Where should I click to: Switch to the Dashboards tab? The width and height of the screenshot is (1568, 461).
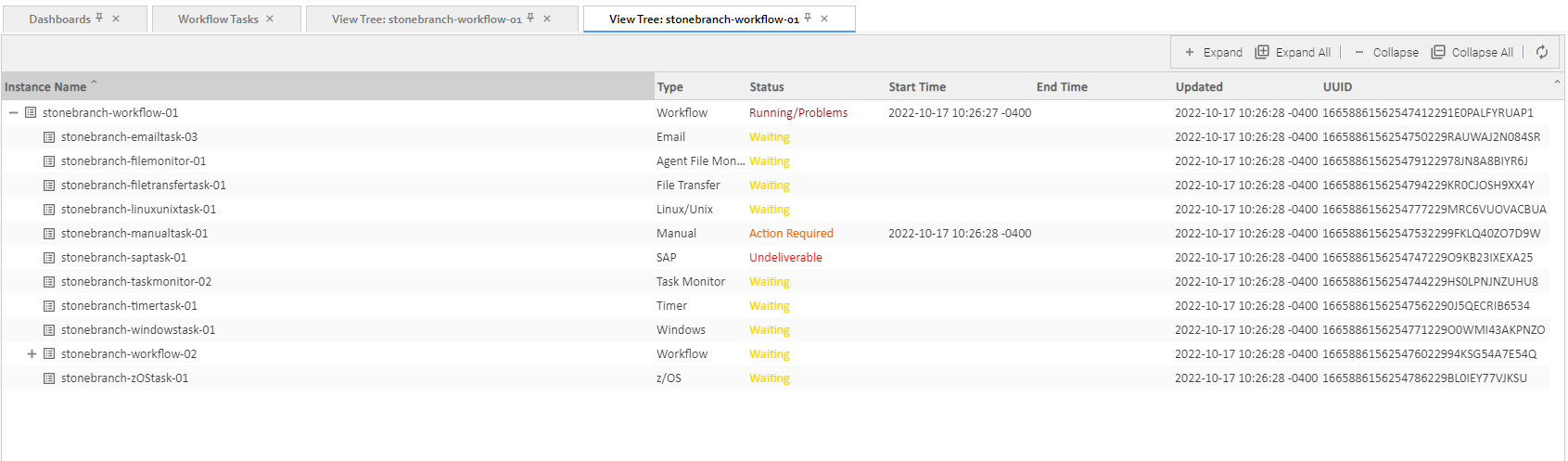(59, 19)
